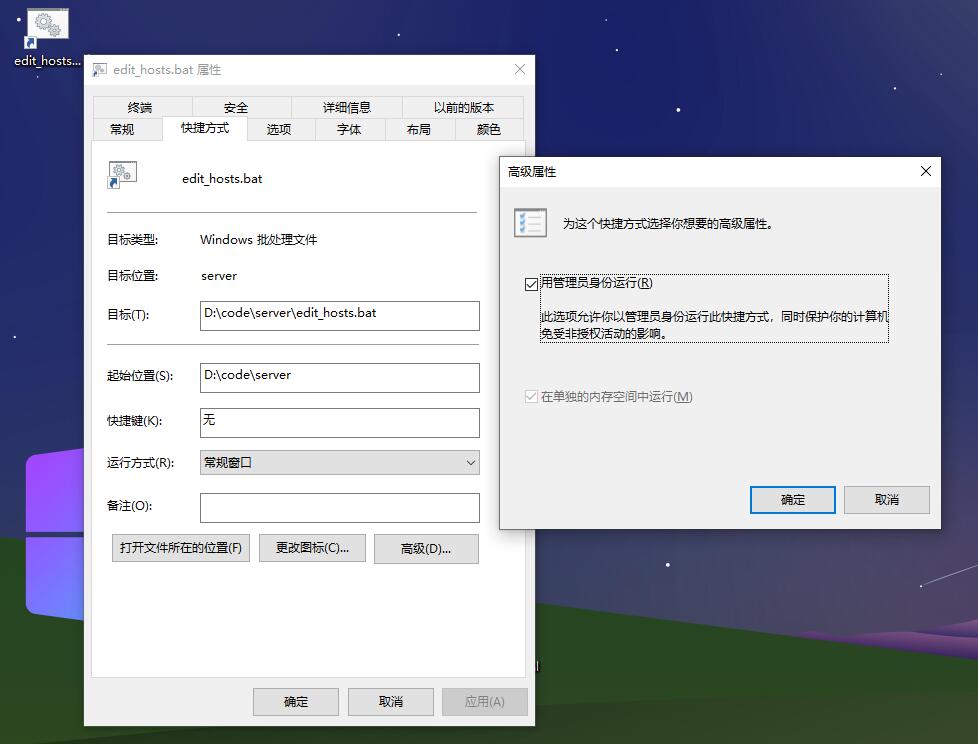This screenshot has height=744, width=978.
Task: Open the 布局 tab
Action: point(419,129)
